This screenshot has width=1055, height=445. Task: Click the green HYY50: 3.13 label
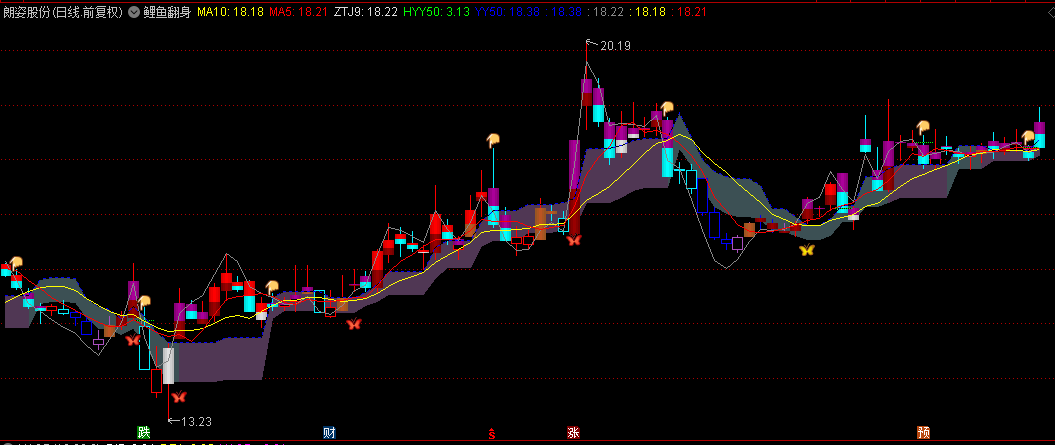[437, 12]
